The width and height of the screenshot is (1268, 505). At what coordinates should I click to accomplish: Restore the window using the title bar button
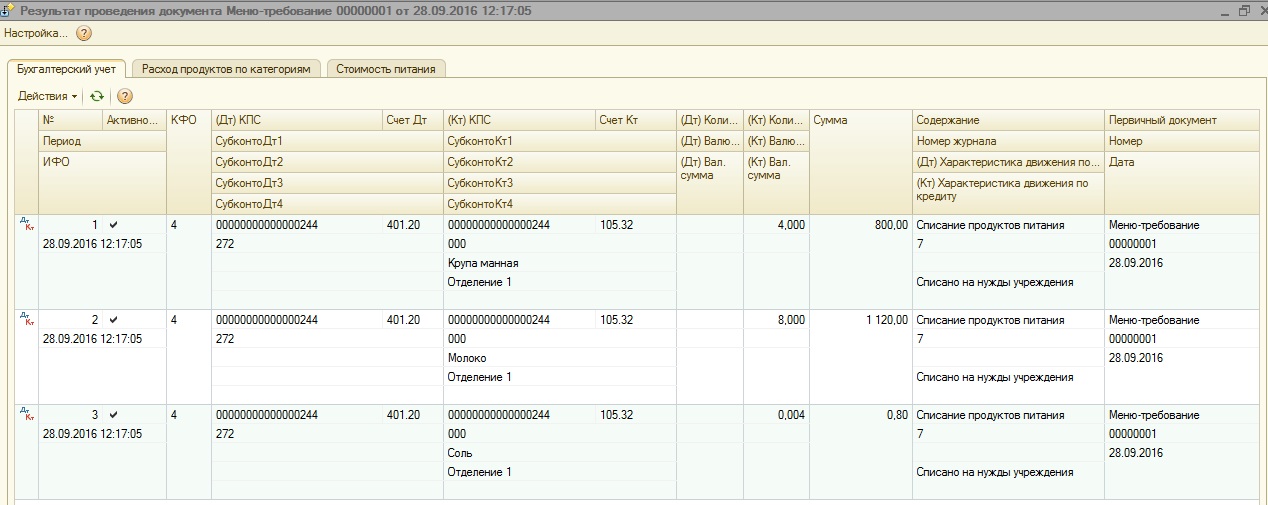pyautogui.click(x=1244, y=10)
